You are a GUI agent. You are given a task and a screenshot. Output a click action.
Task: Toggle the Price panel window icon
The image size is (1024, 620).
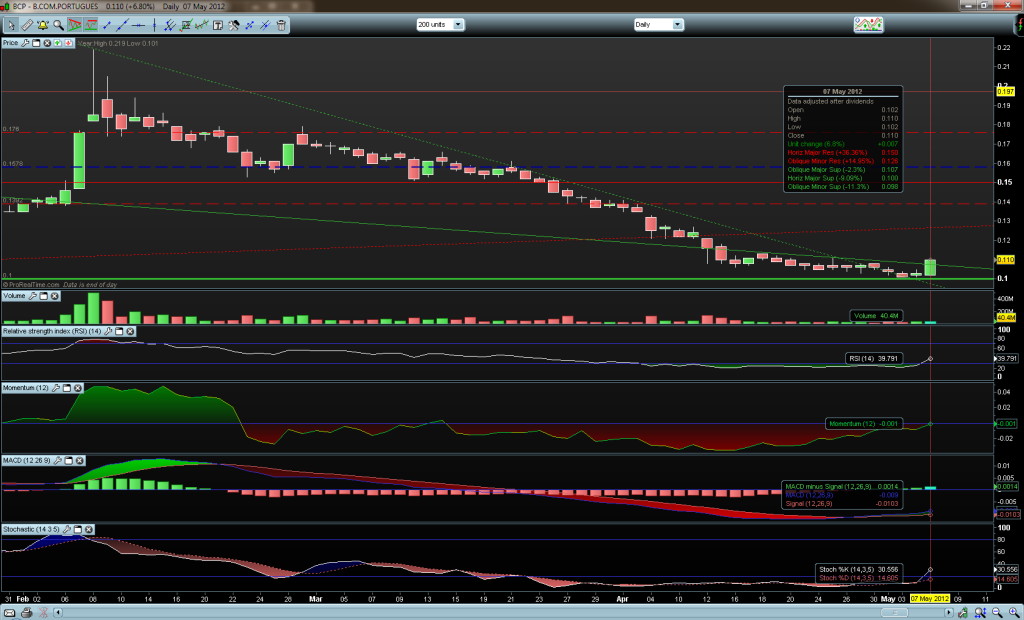coord(36,44)
